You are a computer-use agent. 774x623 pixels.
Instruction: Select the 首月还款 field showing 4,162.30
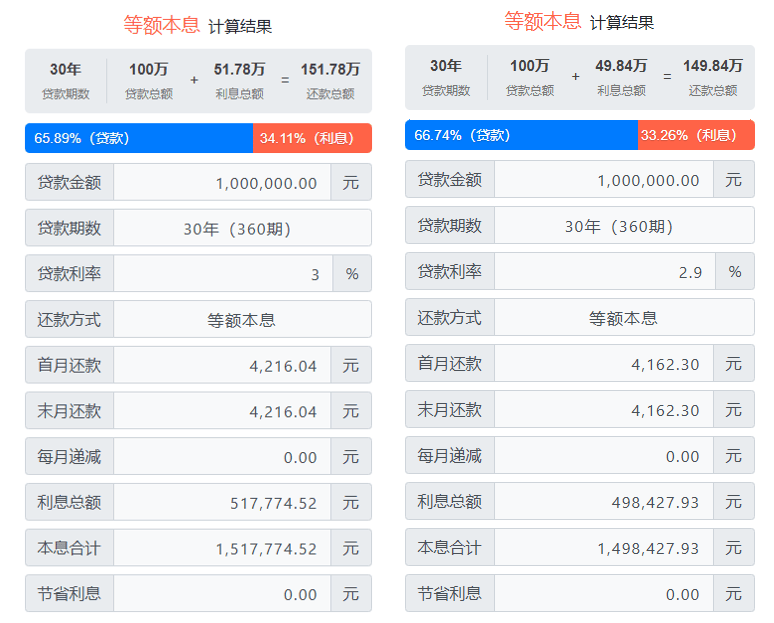(x=604, y=364)
